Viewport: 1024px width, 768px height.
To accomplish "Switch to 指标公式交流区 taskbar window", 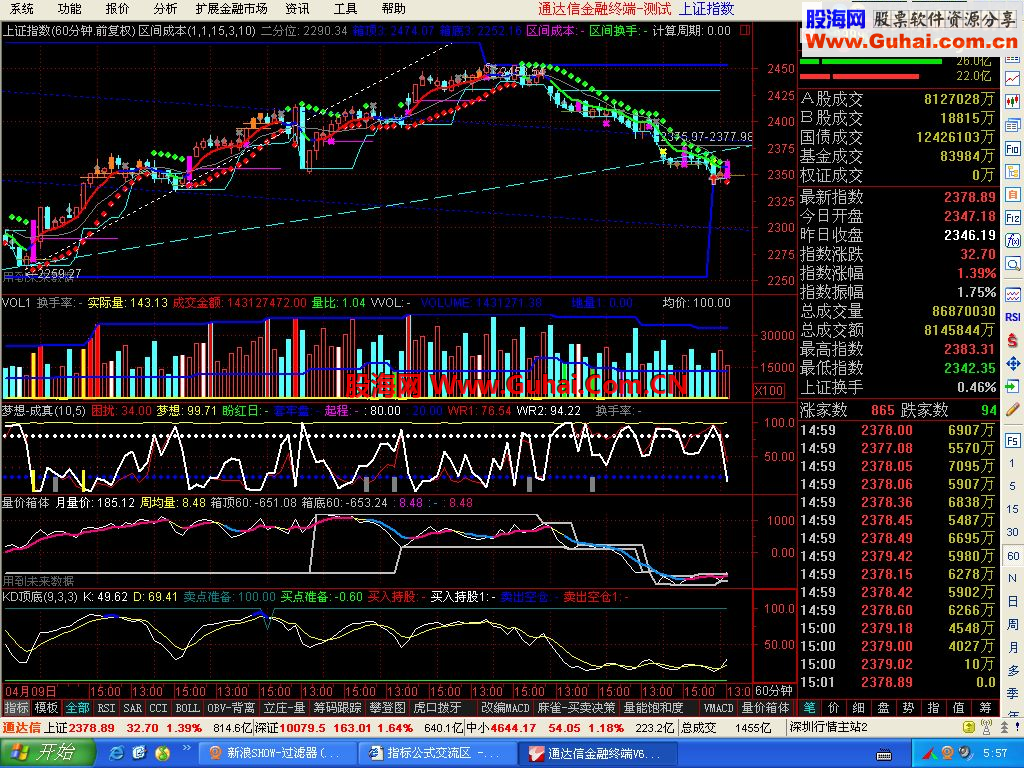I will click(439, 753).
